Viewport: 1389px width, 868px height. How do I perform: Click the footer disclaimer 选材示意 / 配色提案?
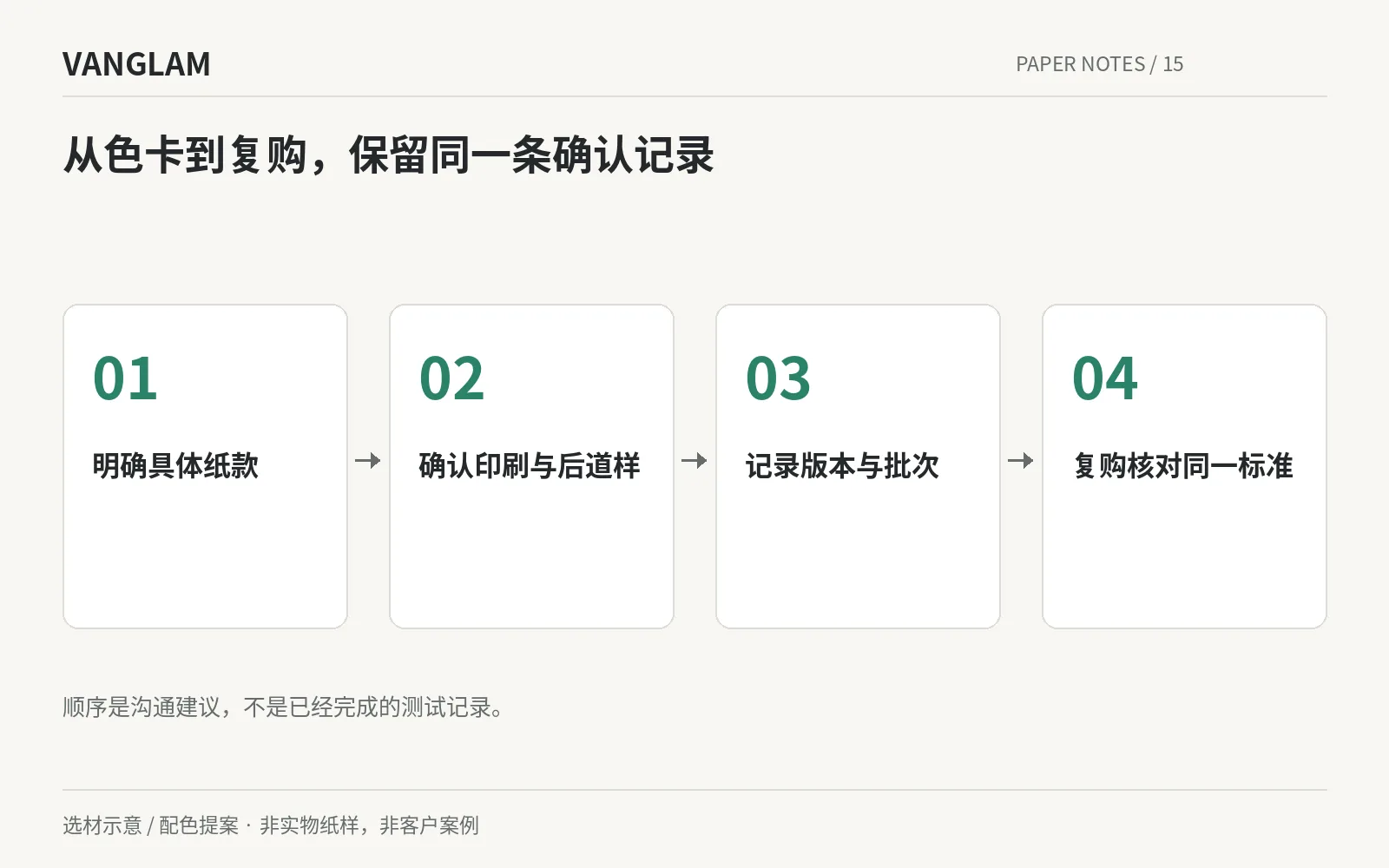click(x=271, y=825)
